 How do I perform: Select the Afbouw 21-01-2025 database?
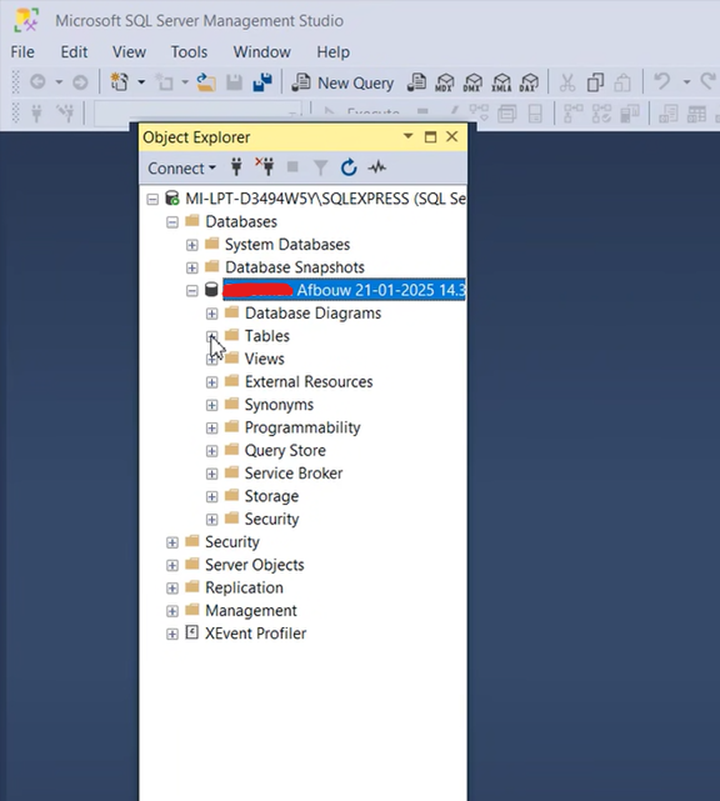point(344,290)
